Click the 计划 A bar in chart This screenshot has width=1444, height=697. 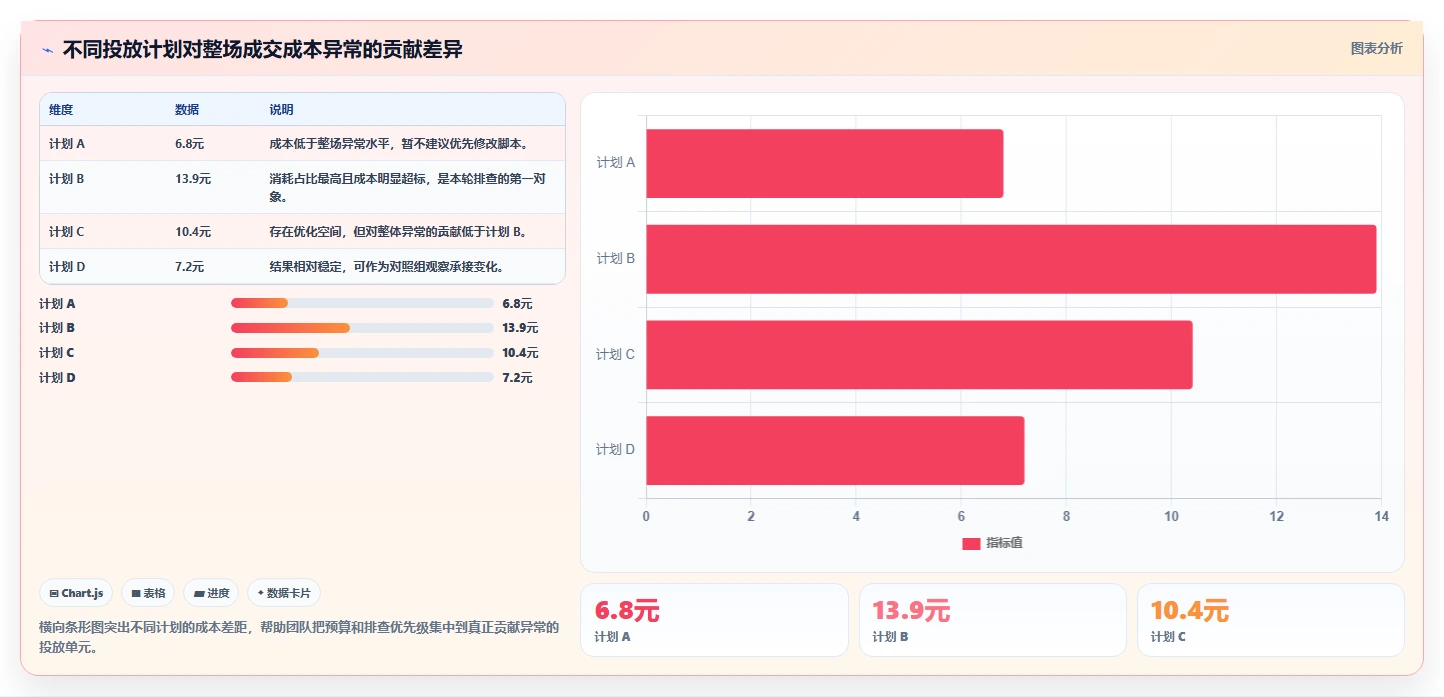824,163
